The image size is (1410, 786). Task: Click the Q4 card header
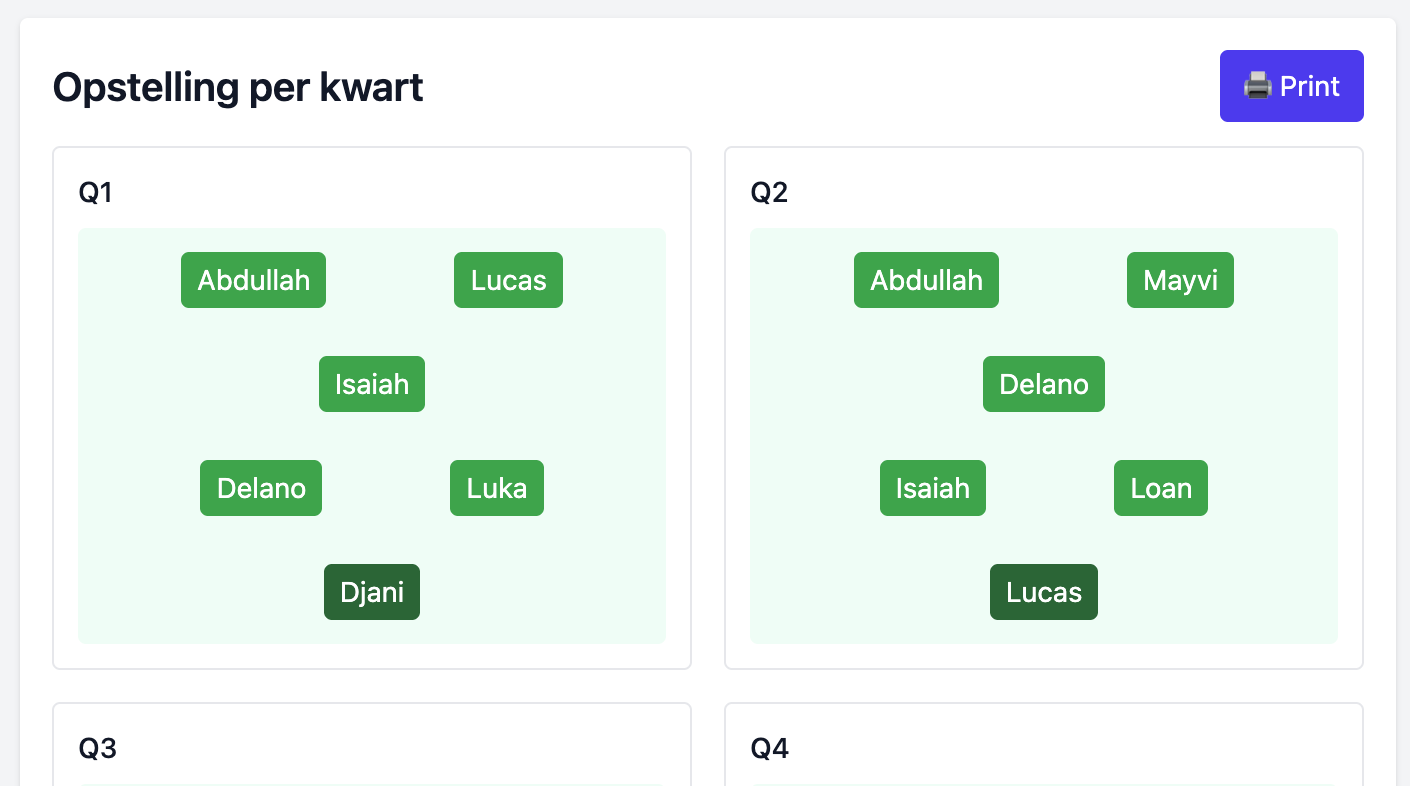pos(769,748)
